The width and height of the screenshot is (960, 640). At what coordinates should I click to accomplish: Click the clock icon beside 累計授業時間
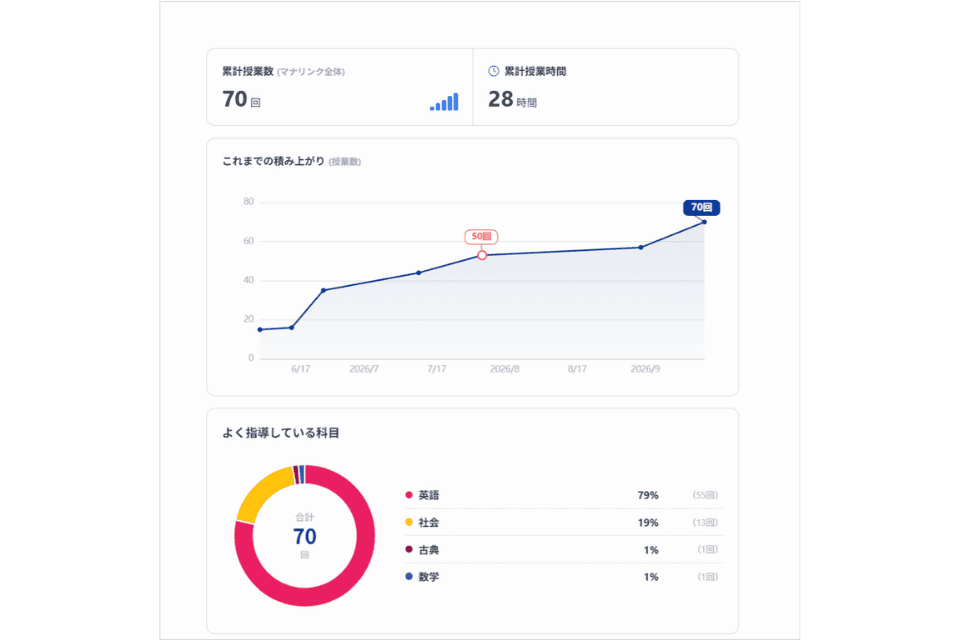coord(493,71)
